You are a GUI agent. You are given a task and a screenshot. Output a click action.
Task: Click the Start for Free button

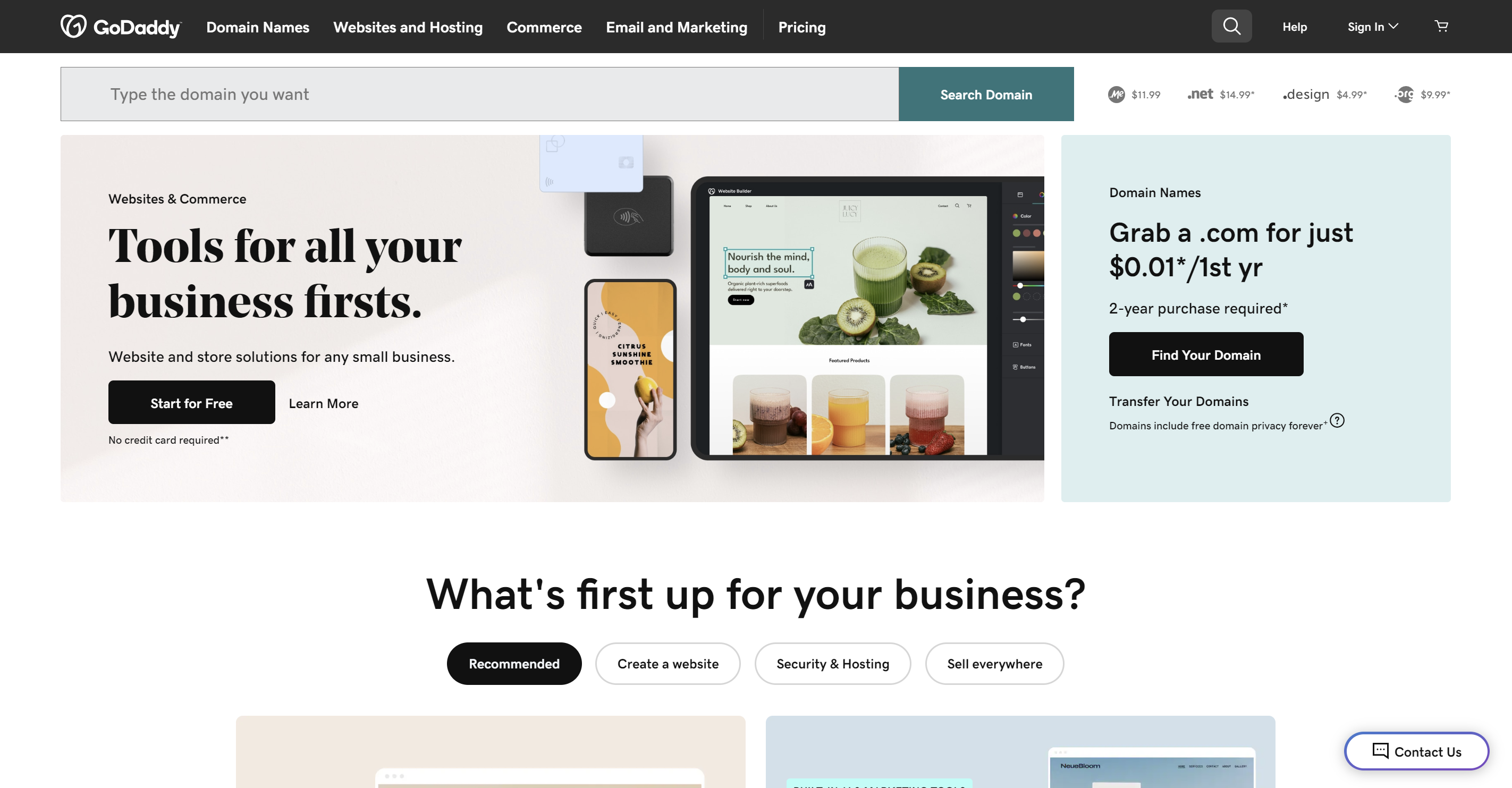[191, 401]
